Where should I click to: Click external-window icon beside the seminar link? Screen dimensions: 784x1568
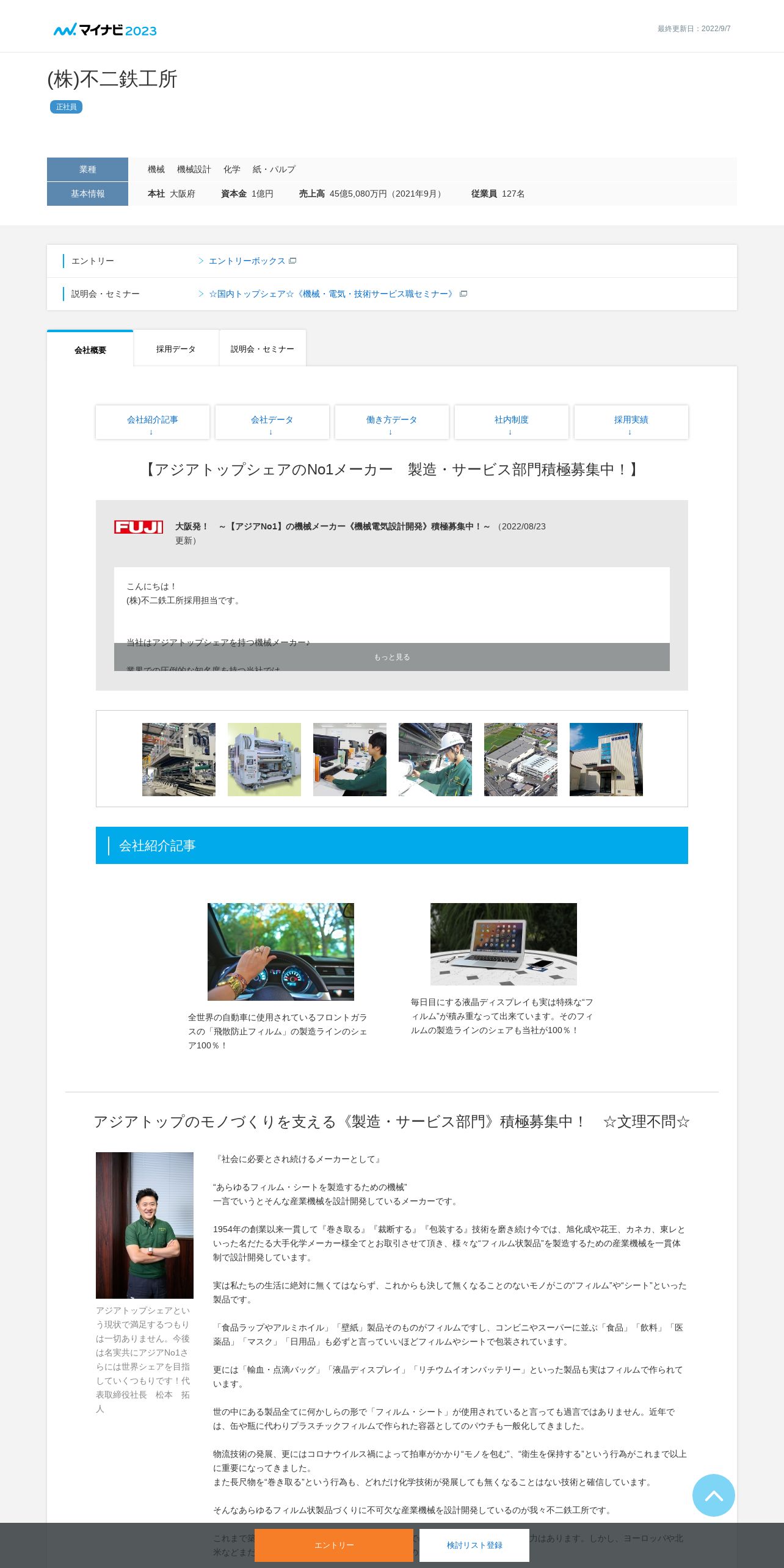[463, 294]
